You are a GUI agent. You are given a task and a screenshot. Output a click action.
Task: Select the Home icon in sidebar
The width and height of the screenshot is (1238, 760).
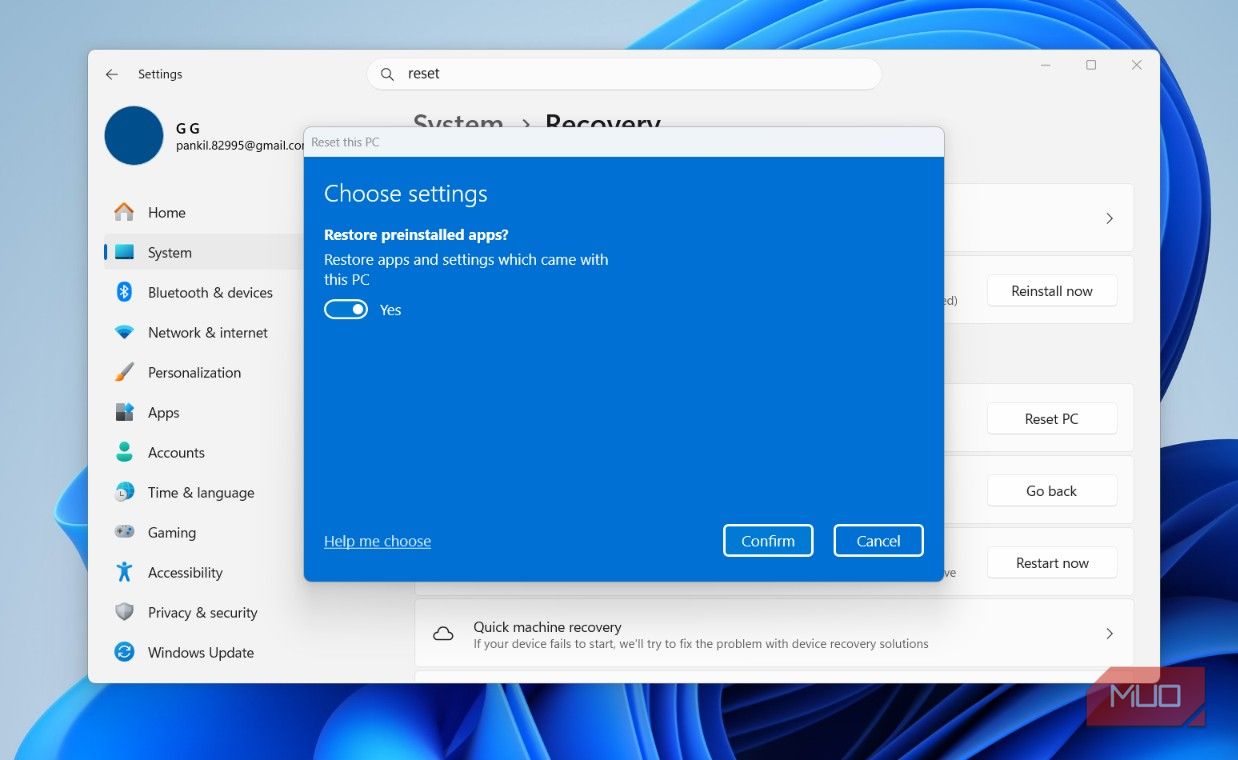[124, 212]
